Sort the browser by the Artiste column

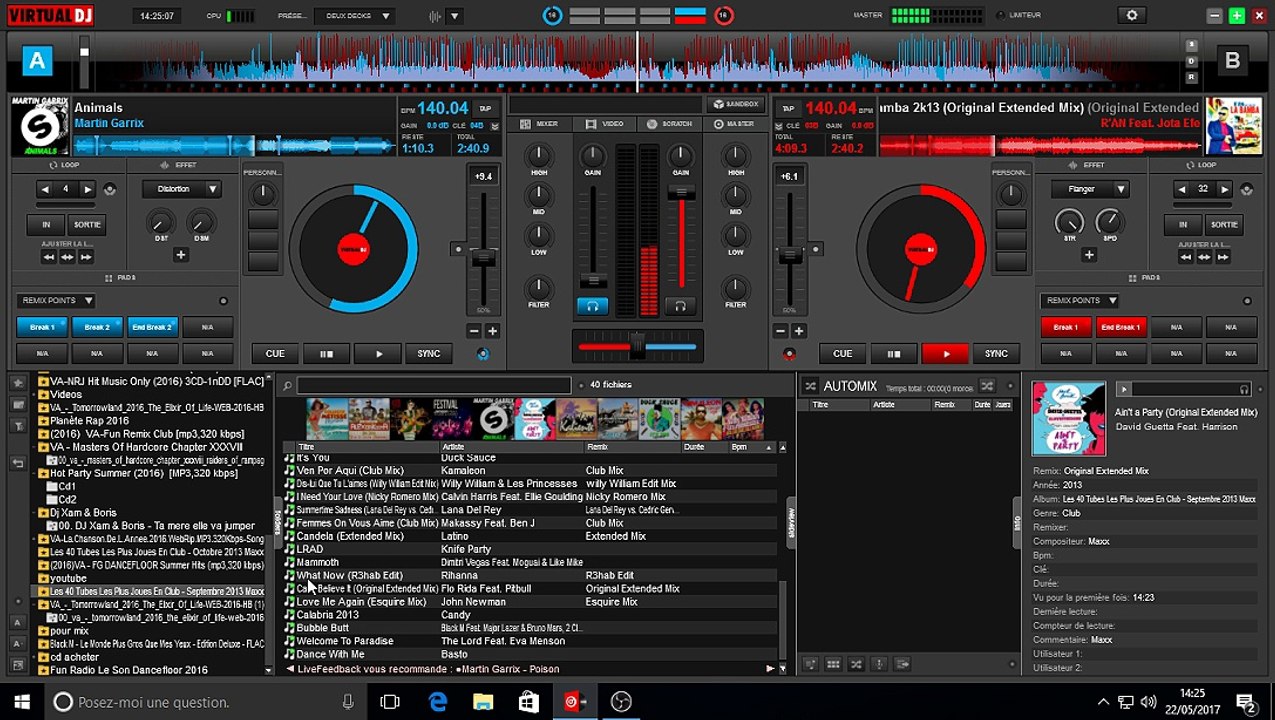click(512, 447)
